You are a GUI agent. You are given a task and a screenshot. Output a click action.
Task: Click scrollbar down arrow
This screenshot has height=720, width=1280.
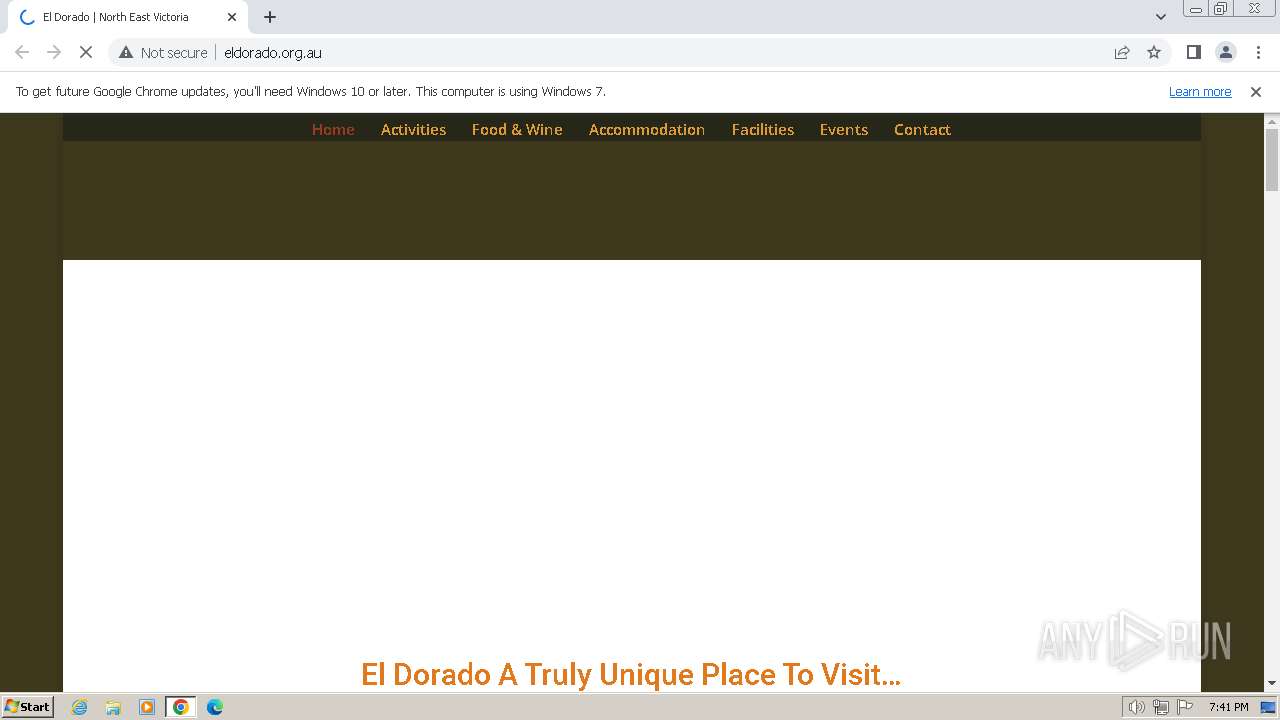(1272, 683)
